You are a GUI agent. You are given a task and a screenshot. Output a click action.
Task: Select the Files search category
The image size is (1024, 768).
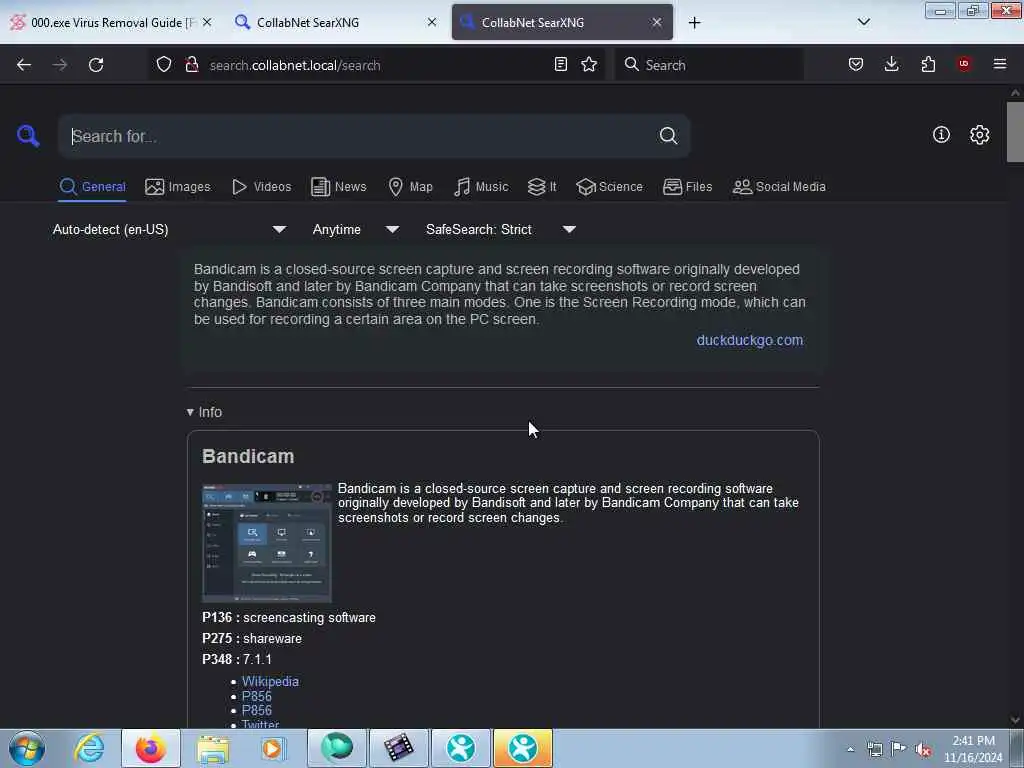click(687, 187)
